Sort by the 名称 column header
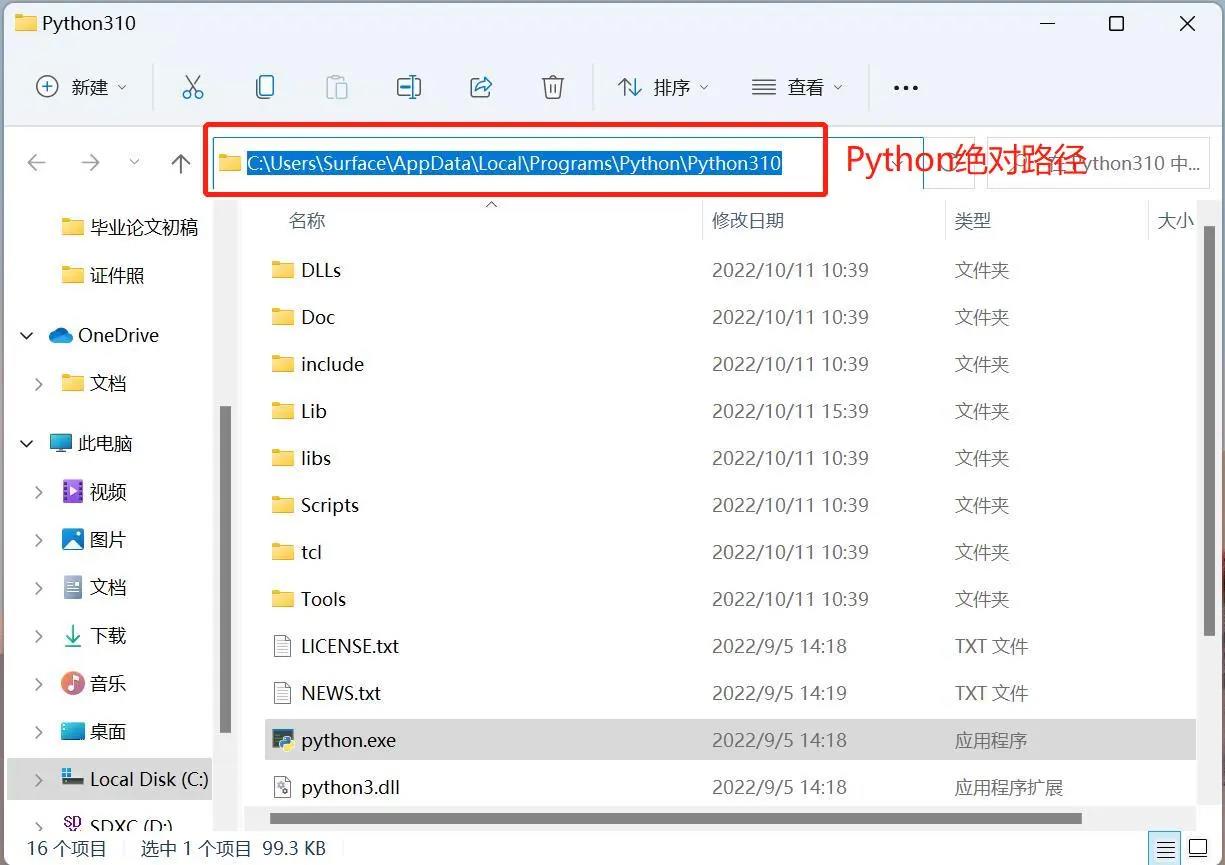 (x=307, y=221)
